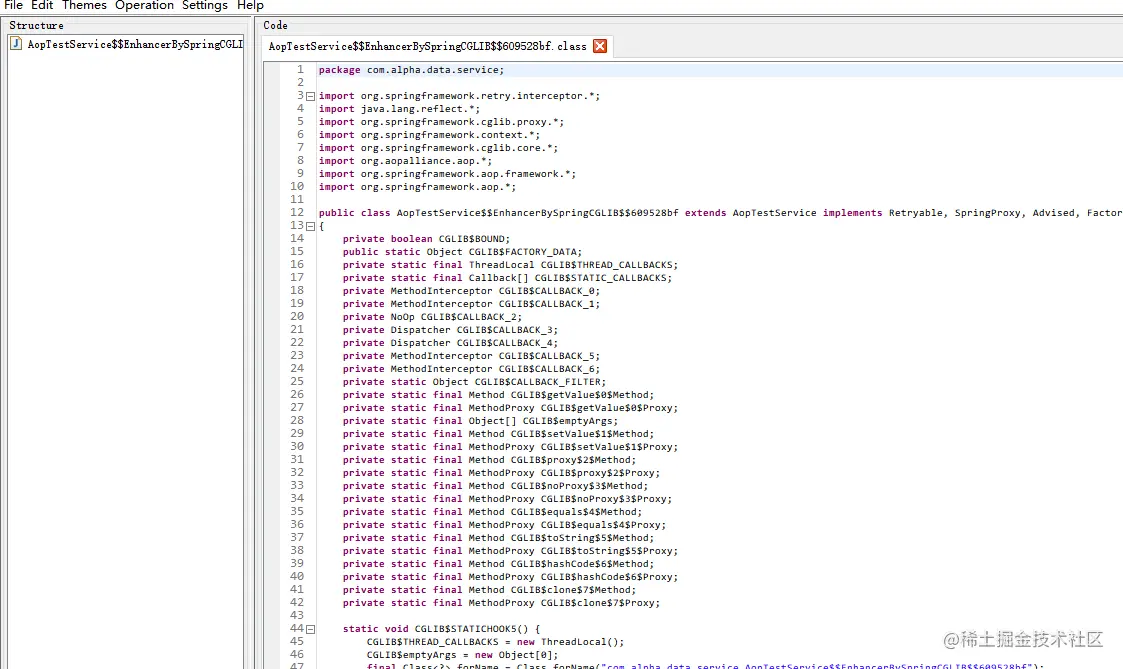Viewport: 1123px width, 669px height.
Task: Open the Themes menu
Action: (x=84, y=5)
